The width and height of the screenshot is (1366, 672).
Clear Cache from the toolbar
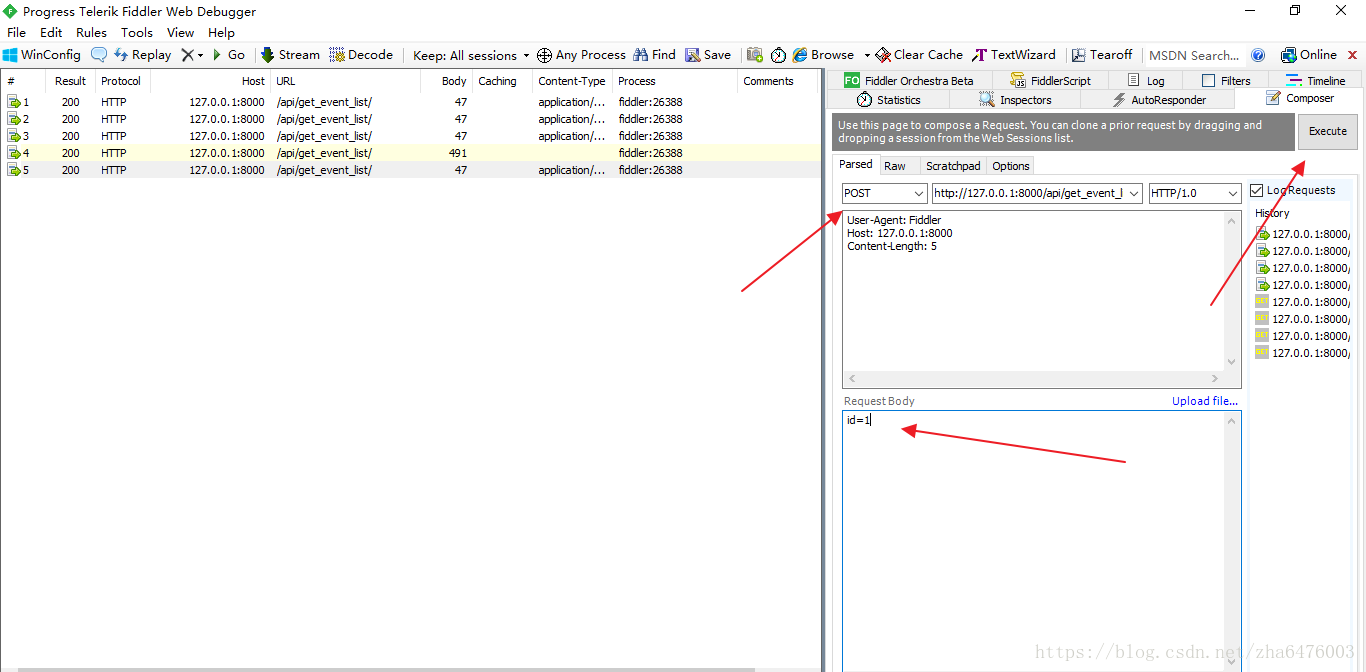tap(919, 55)
